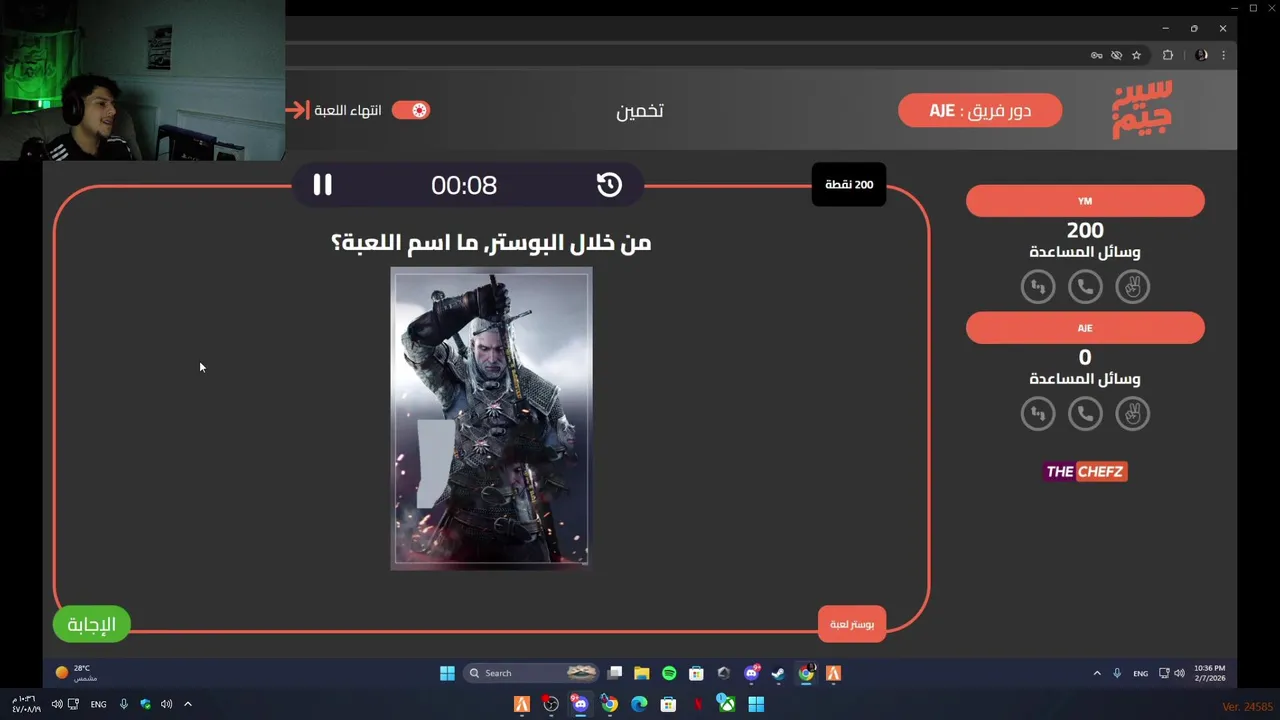Open the Chrome icon beside Steam
The height and width of the screenshot is (720, 1280).
pos(806,673)
